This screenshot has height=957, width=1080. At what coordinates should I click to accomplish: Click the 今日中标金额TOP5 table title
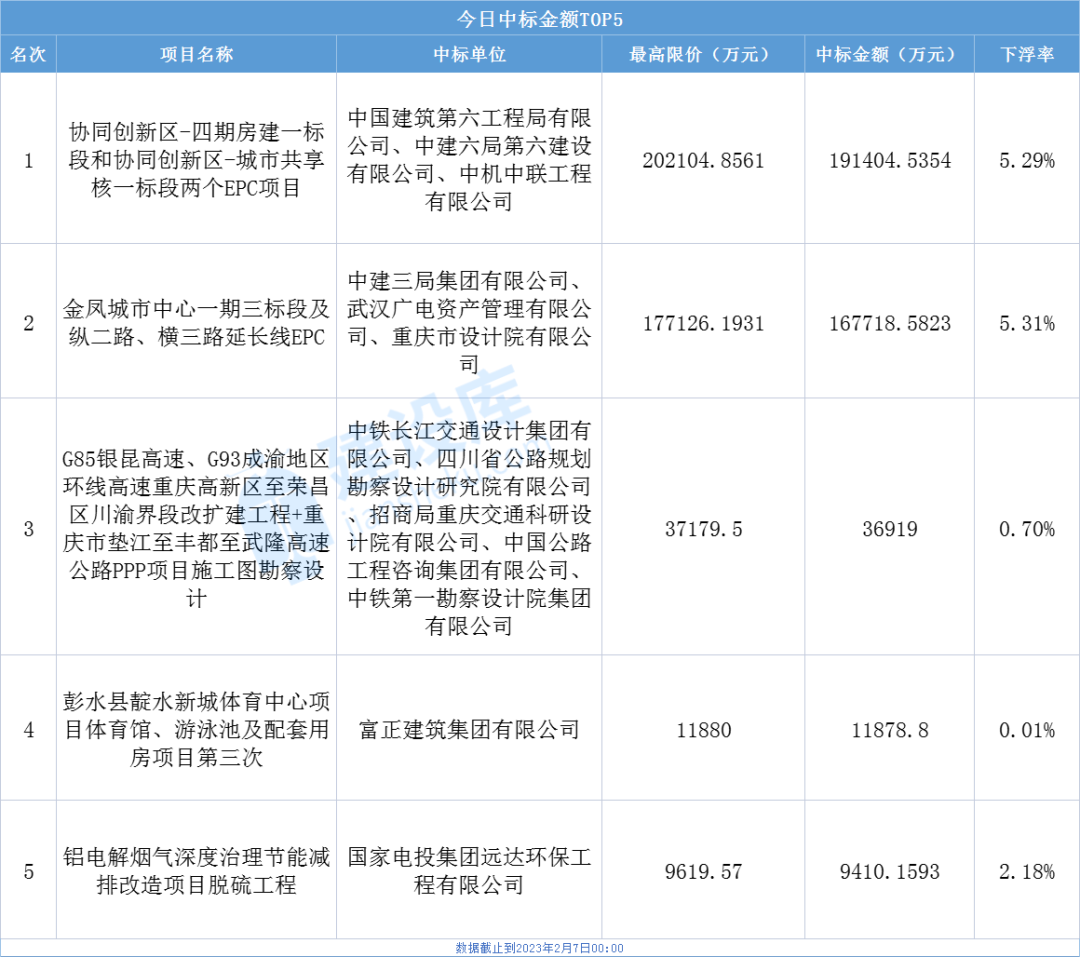click(x=539, y=19)
